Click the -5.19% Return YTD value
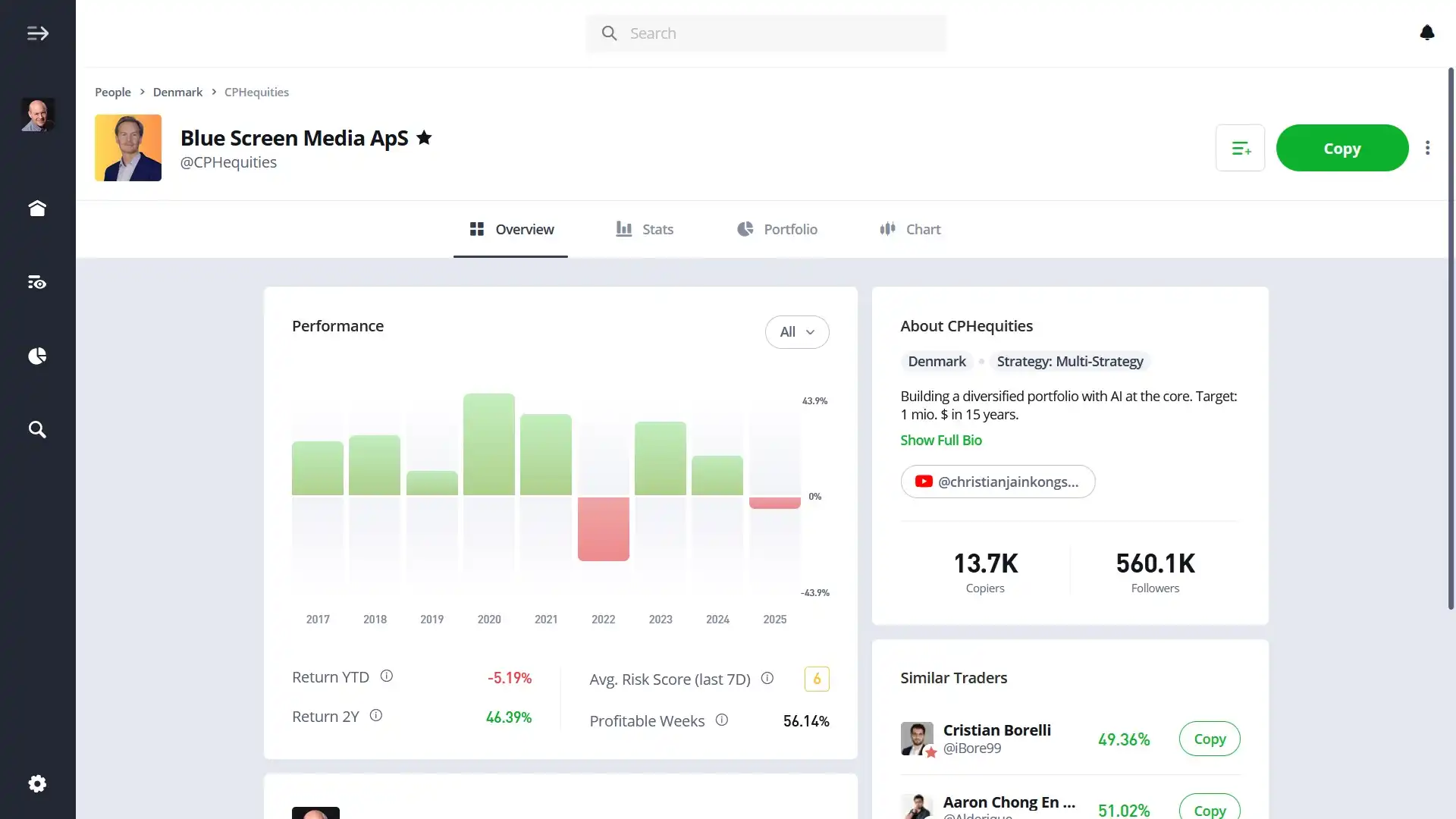 point(510,678)
